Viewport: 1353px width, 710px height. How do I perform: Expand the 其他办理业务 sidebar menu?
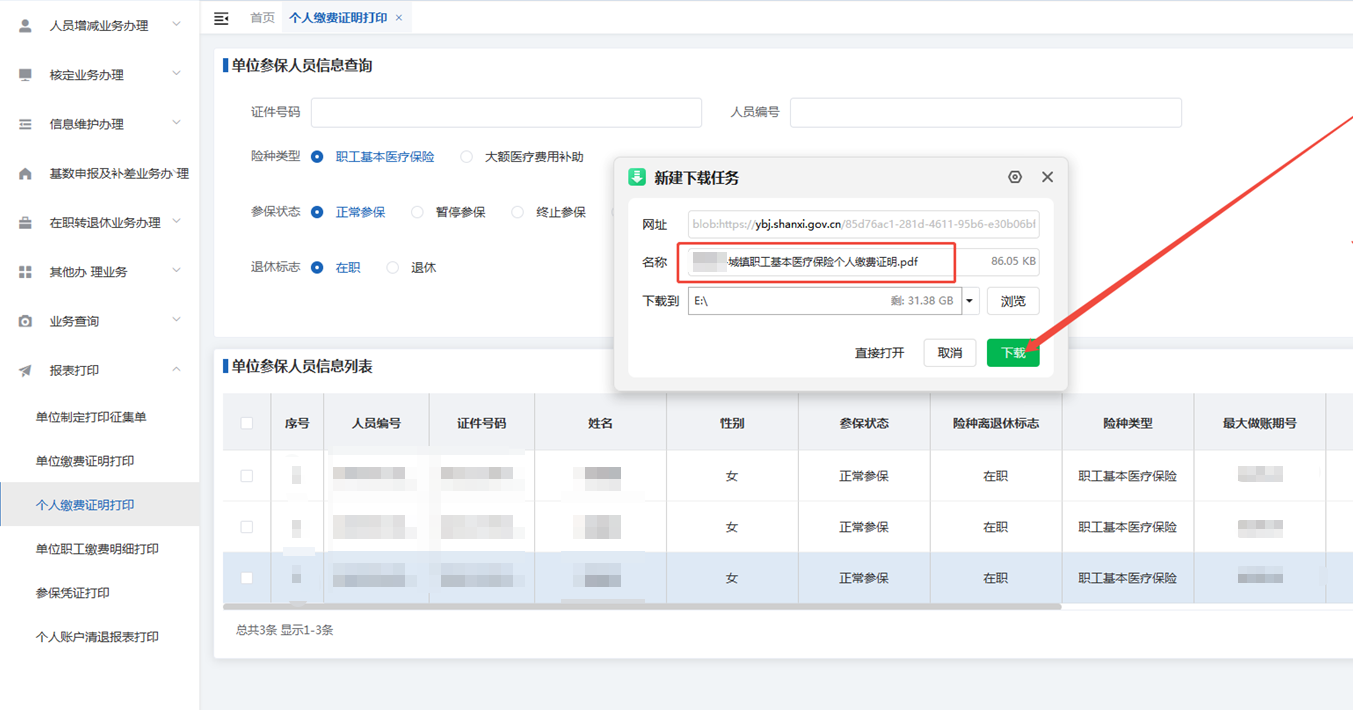pyautogui.click(x=100, y=272)
